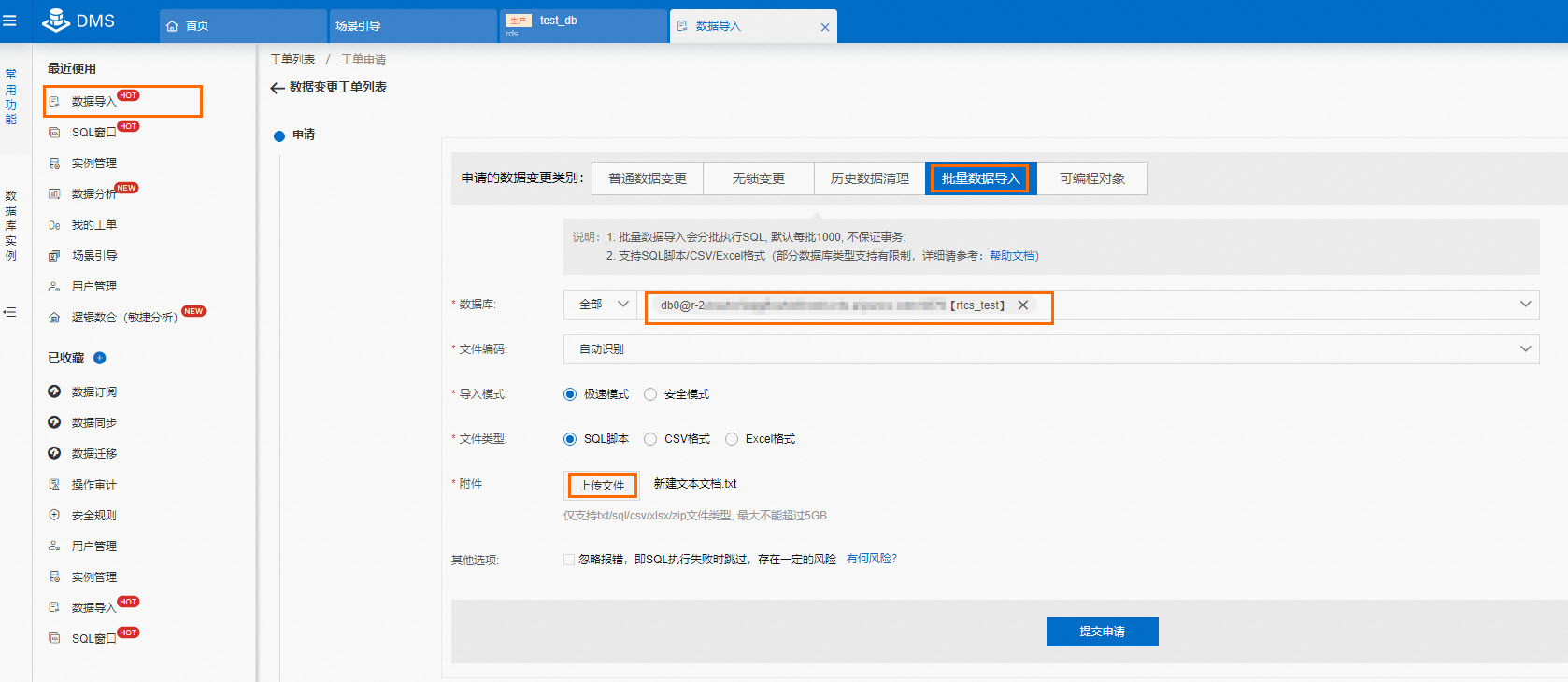1568x682 pixels.
Task: Choose the Excel格式 file type
Action: (x=732, y=439)
